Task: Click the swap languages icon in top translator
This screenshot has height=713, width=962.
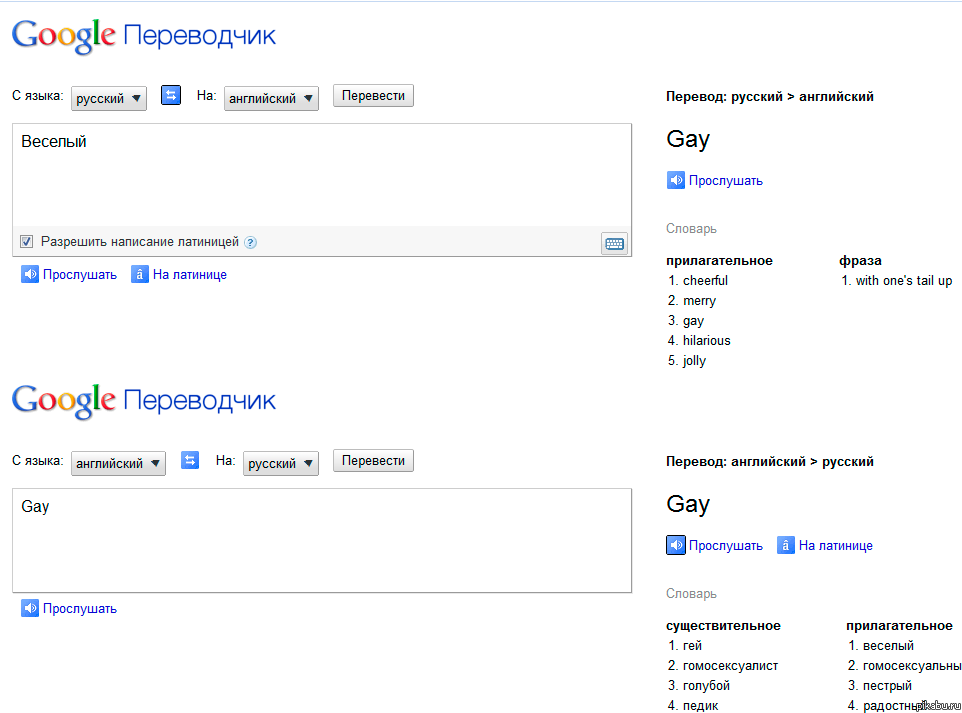Action: pos(171,96)
